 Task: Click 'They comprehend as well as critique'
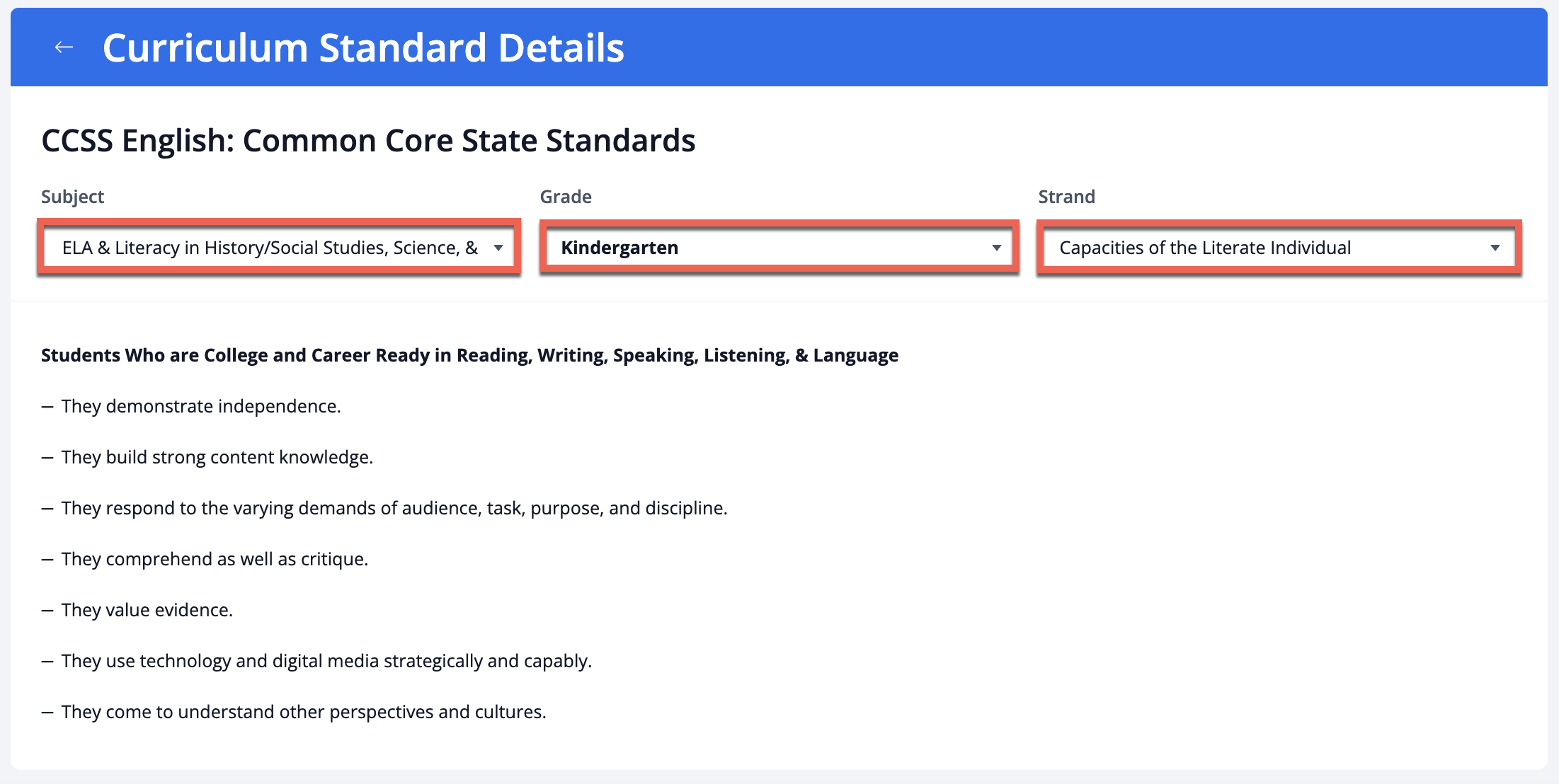coord(215,559)
